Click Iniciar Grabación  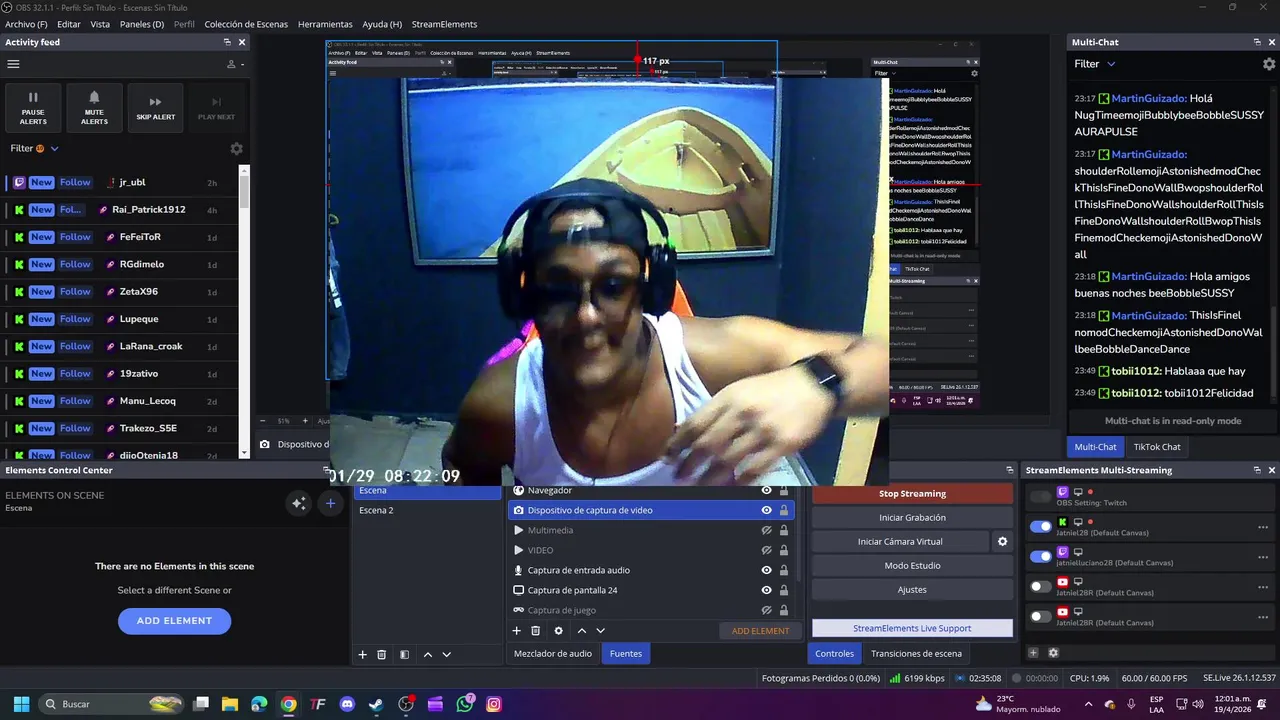912,518
